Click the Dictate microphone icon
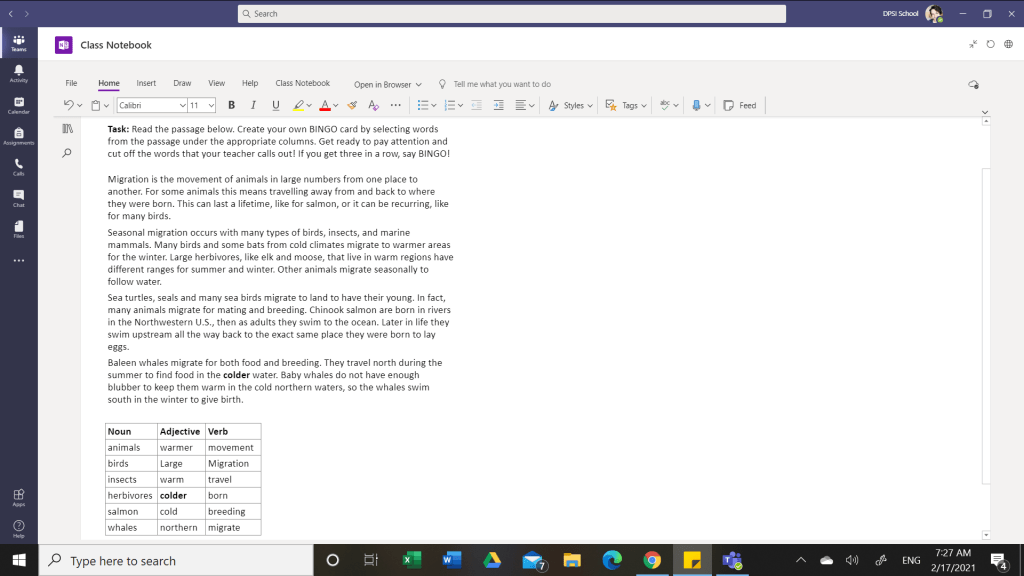The width and height of the screenshot is (1024, 576). tap(696, 105)
